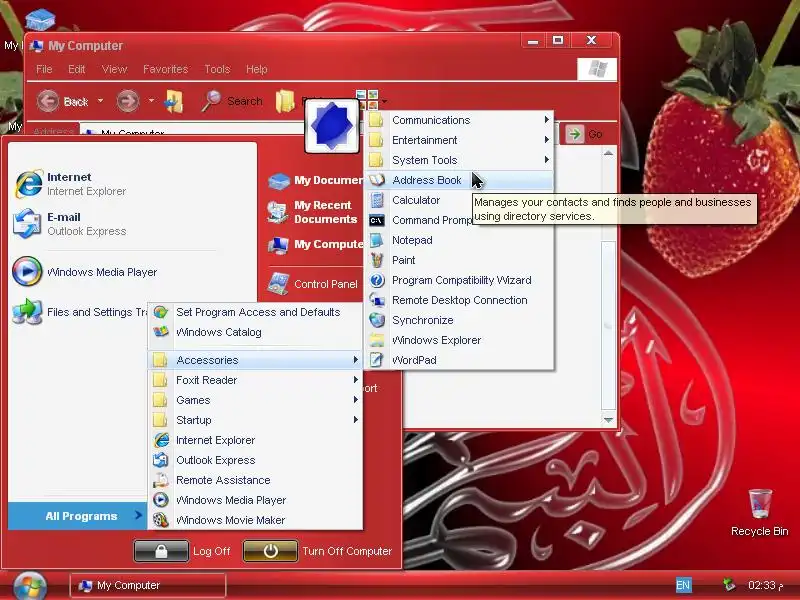Open the Back button history dropdown arrow
The image size is (800, 600).
pos(101,101)
